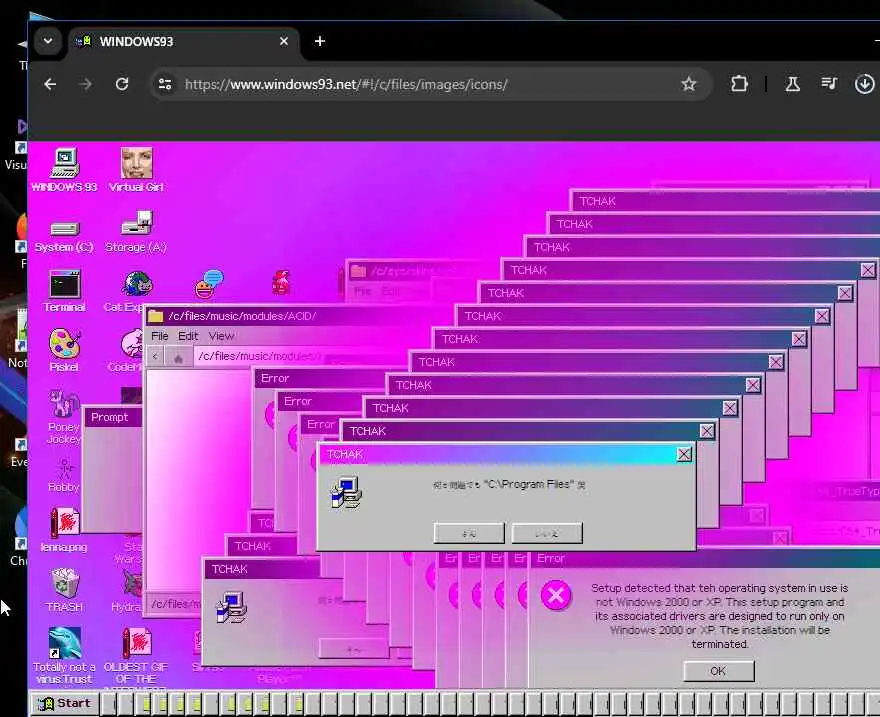
Task: Open the View menu in ACID folder window
Action: [x=221, y=335]
